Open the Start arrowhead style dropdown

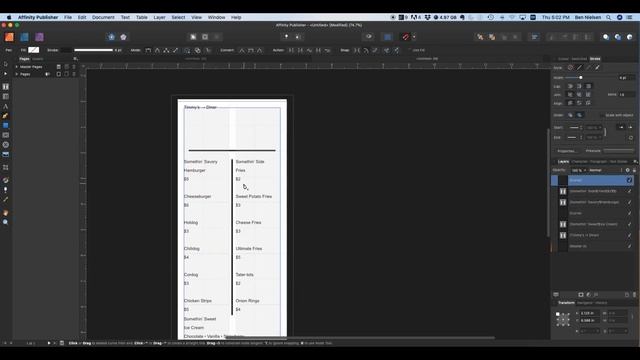(575, 128)
